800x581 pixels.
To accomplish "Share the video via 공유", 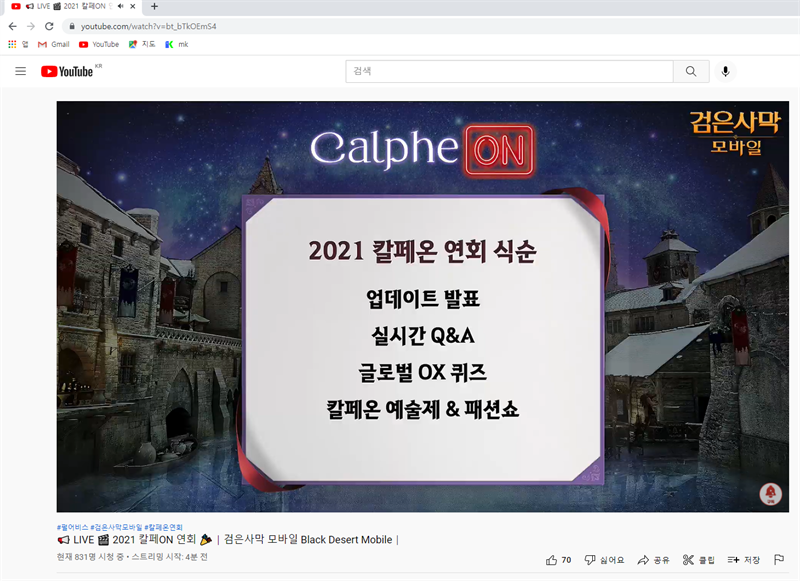I will 654,560.
